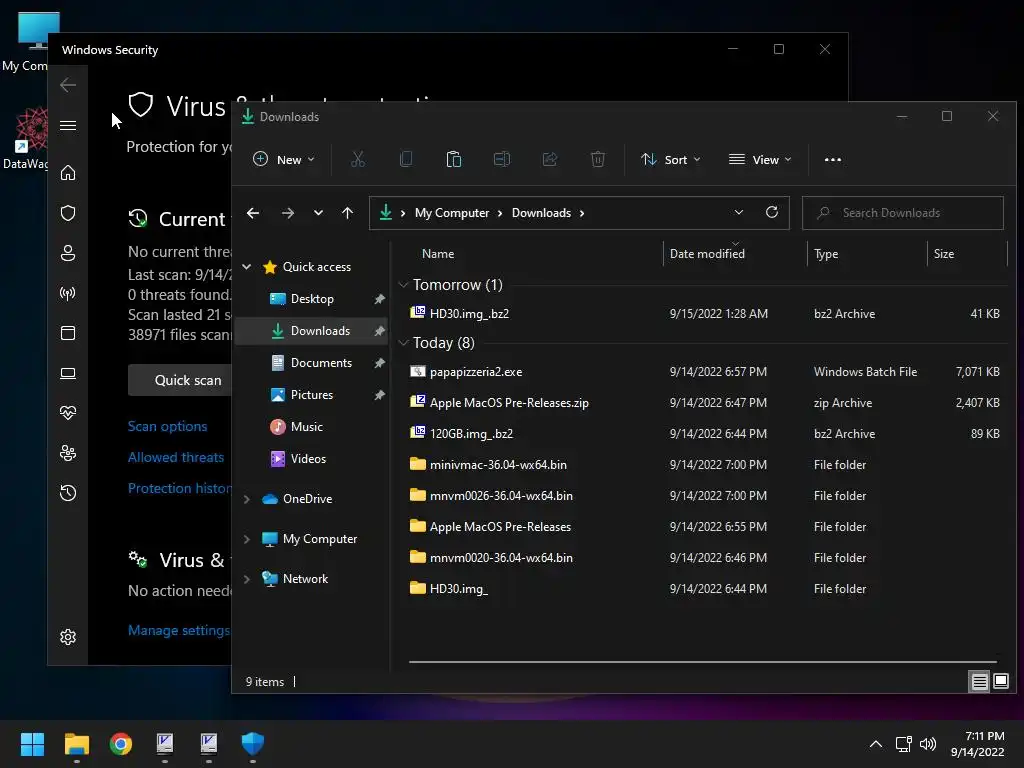Screen dimensions: 1024x768
Task: Click the Share icon in Downloads toolbar
Action: coord(550,159)
